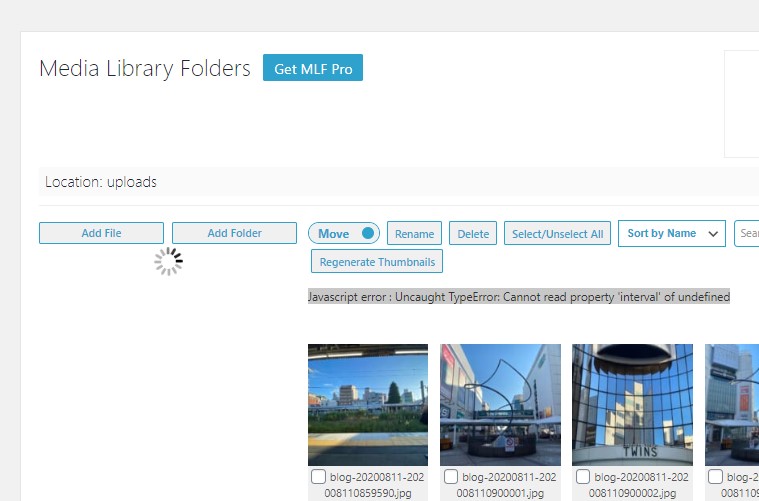Tick checkbox for blog-20200811-202008110900001.jpg
Image resolution: width=759 pixels, height=501 pixels.
click(x=451, y=477)
